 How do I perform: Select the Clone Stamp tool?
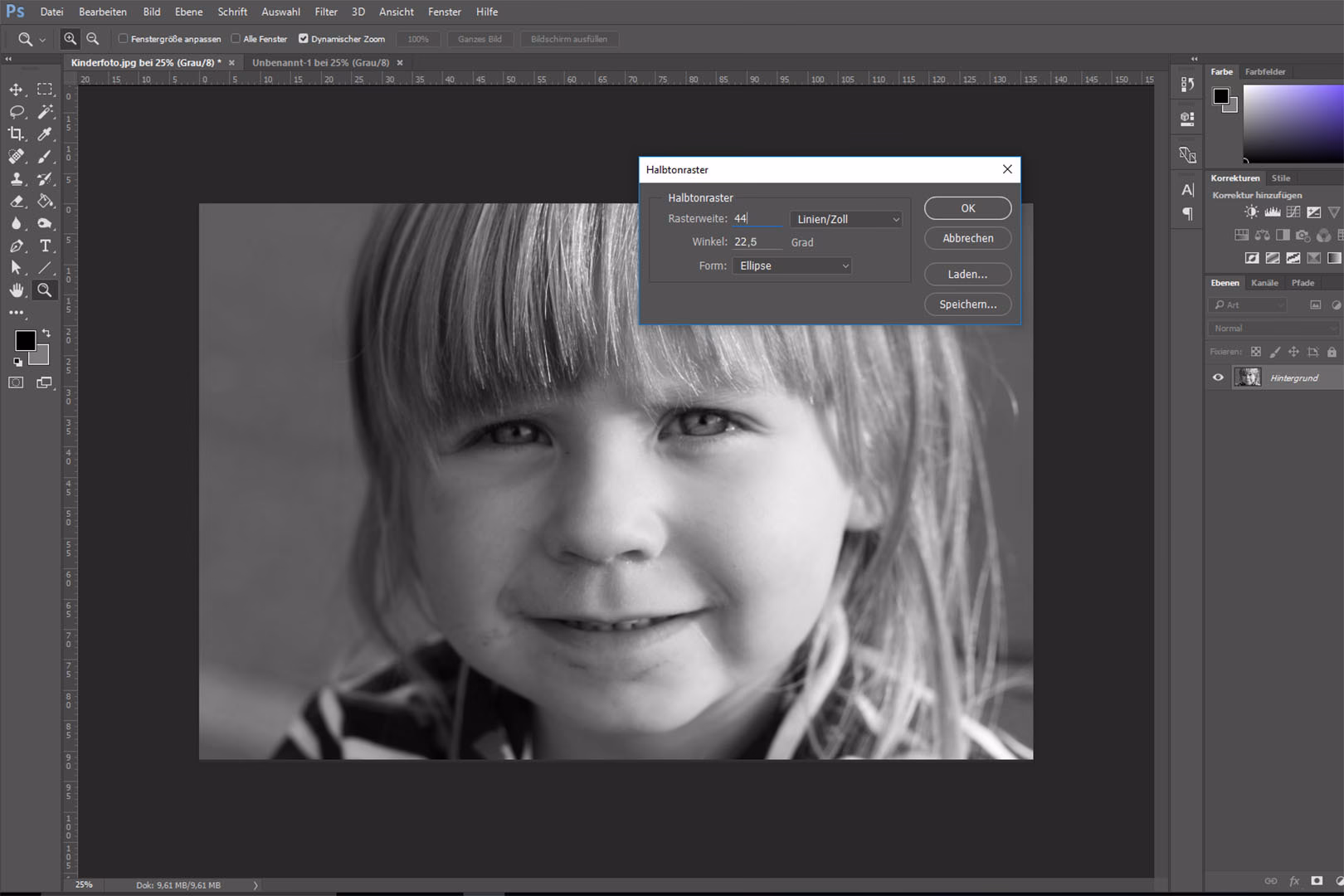click(16, 179)
